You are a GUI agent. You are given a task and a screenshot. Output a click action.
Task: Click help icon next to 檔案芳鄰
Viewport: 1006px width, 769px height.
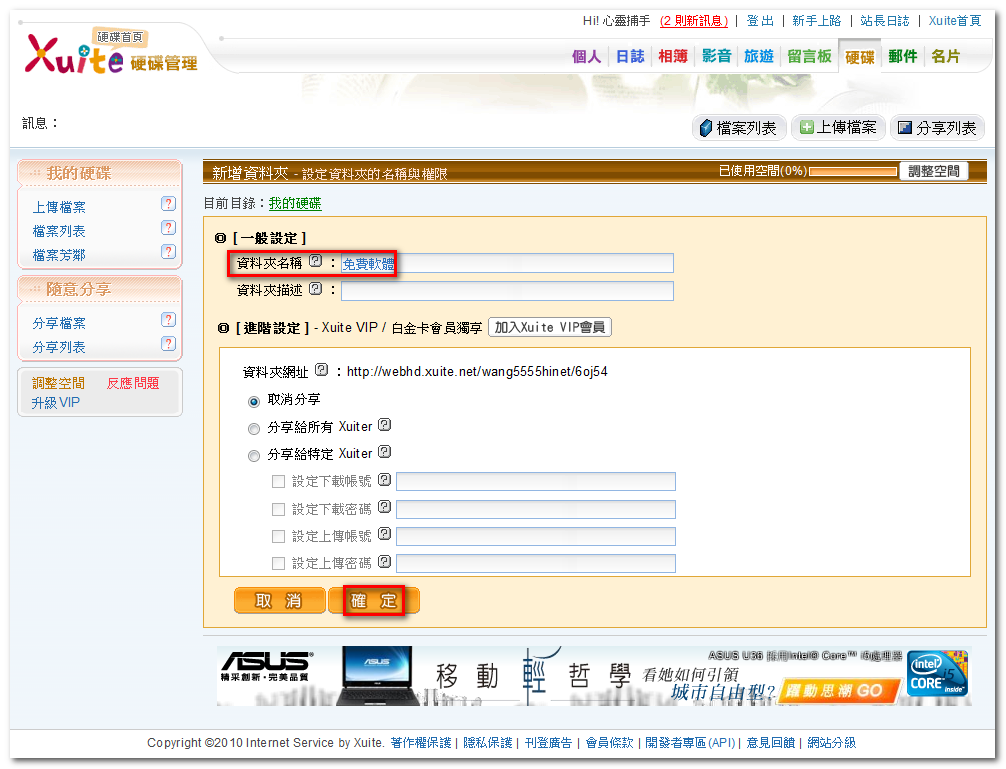point(168,252)
